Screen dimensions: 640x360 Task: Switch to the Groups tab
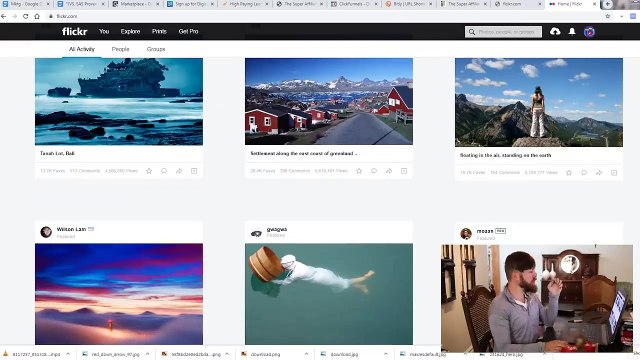pyautogui.click(x=156, y=49)
